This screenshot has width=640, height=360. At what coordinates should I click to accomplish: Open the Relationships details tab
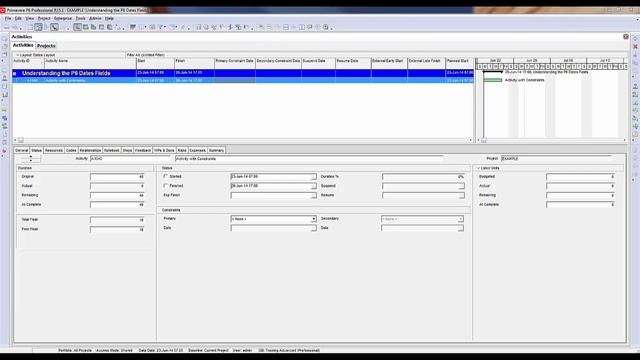(90, 150)
